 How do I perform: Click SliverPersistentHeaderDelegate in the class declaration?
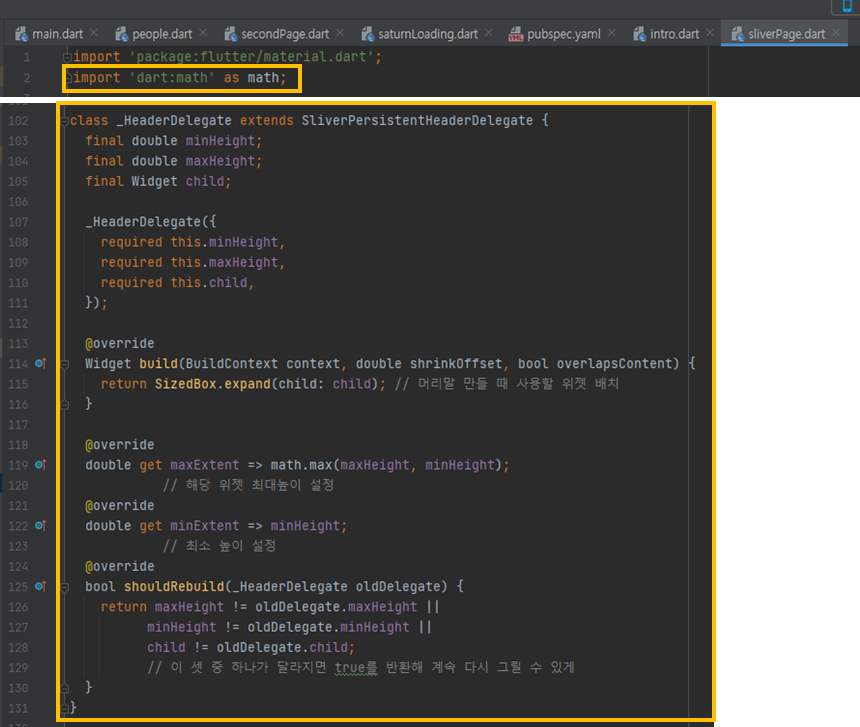(x=417, y=121)
